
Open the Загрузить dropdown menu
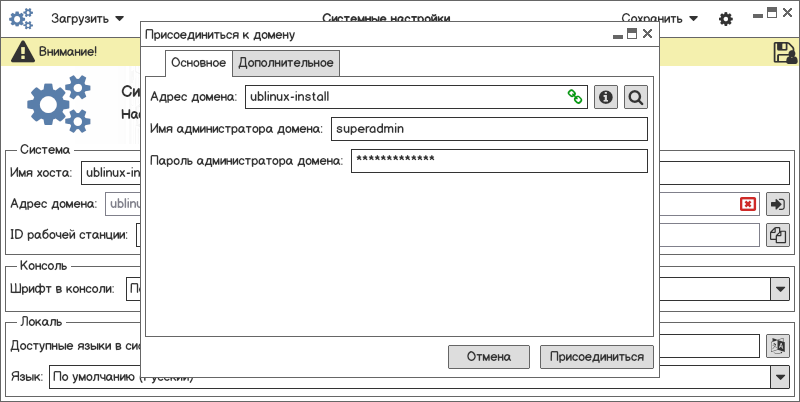coord(88,18)
